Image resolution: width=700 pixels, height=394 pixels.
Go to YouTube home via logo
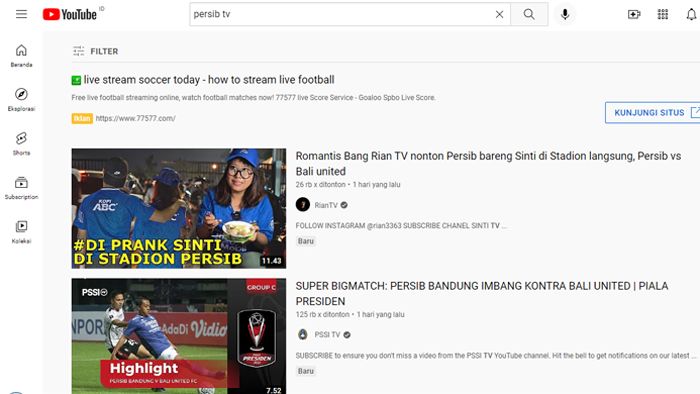(x=70, y=14)
